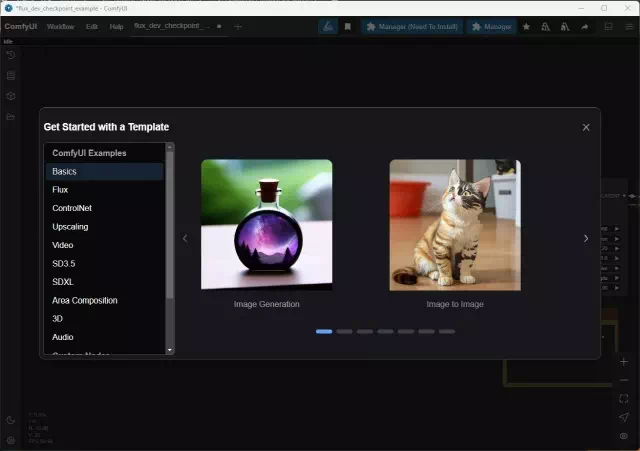Open the Edit menu
Screen dimensions: 640x451
tap(92, 27)
